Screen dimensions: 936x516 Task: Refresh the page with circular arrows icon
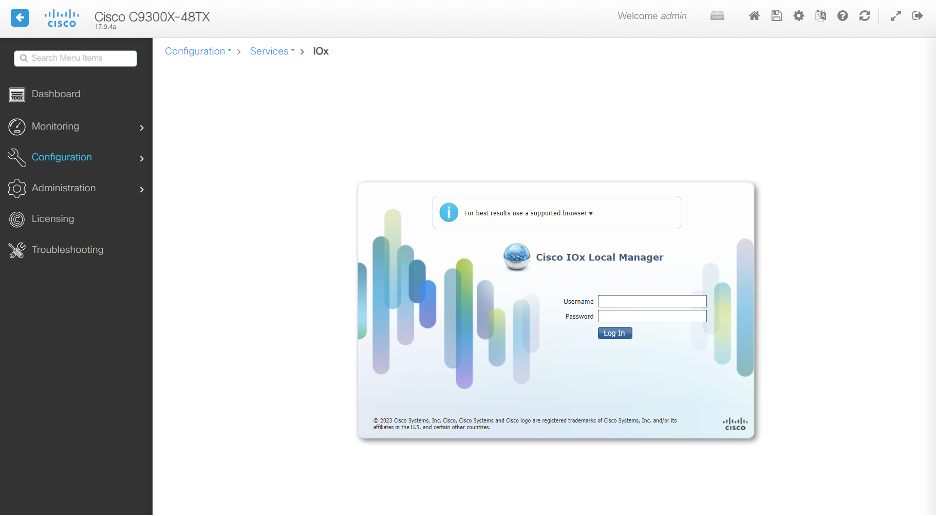pyautogui.click(x=864, y=16)
